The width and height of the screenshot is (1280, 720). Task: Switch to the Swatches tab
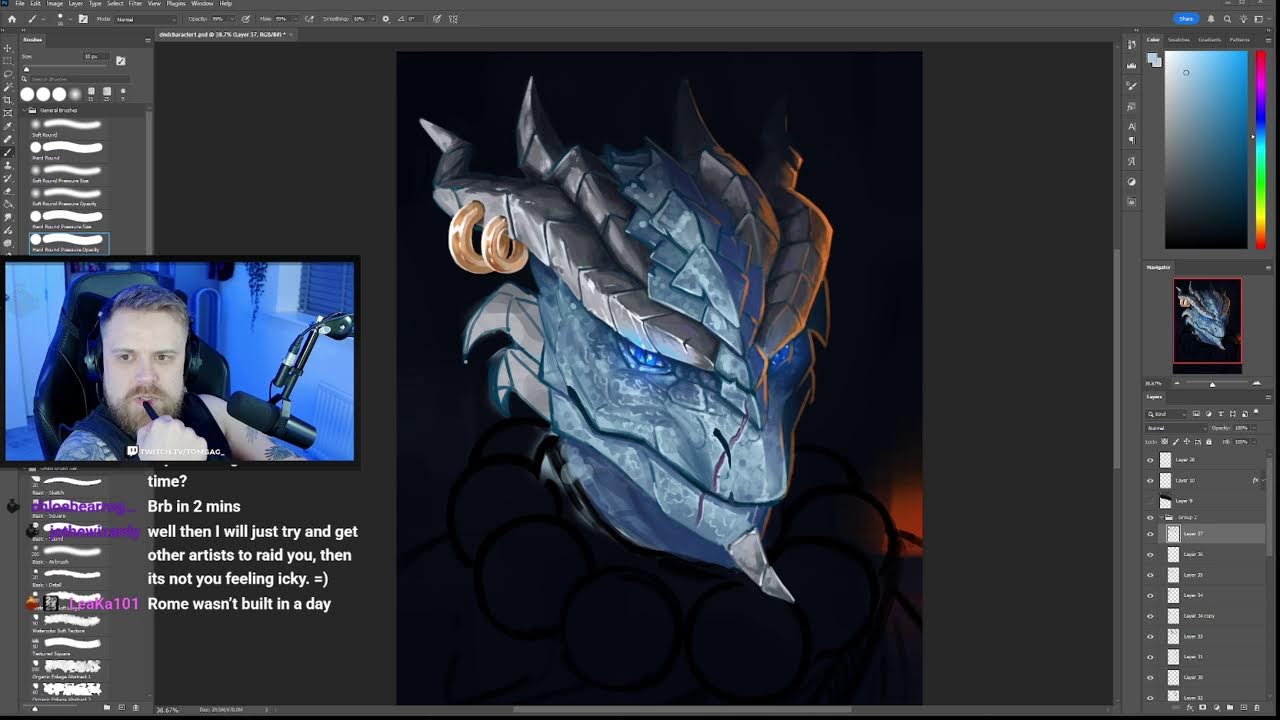click(x=1179, y=40)
